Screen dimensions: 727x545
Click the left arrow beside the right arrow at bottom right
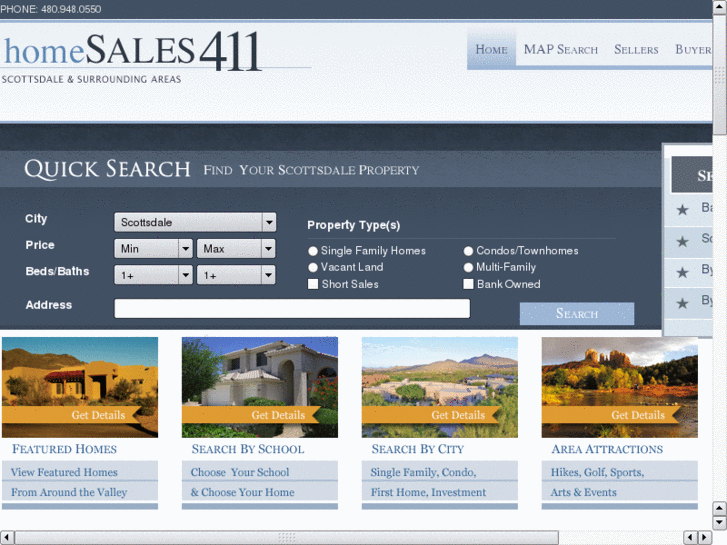tap(690, 537)
